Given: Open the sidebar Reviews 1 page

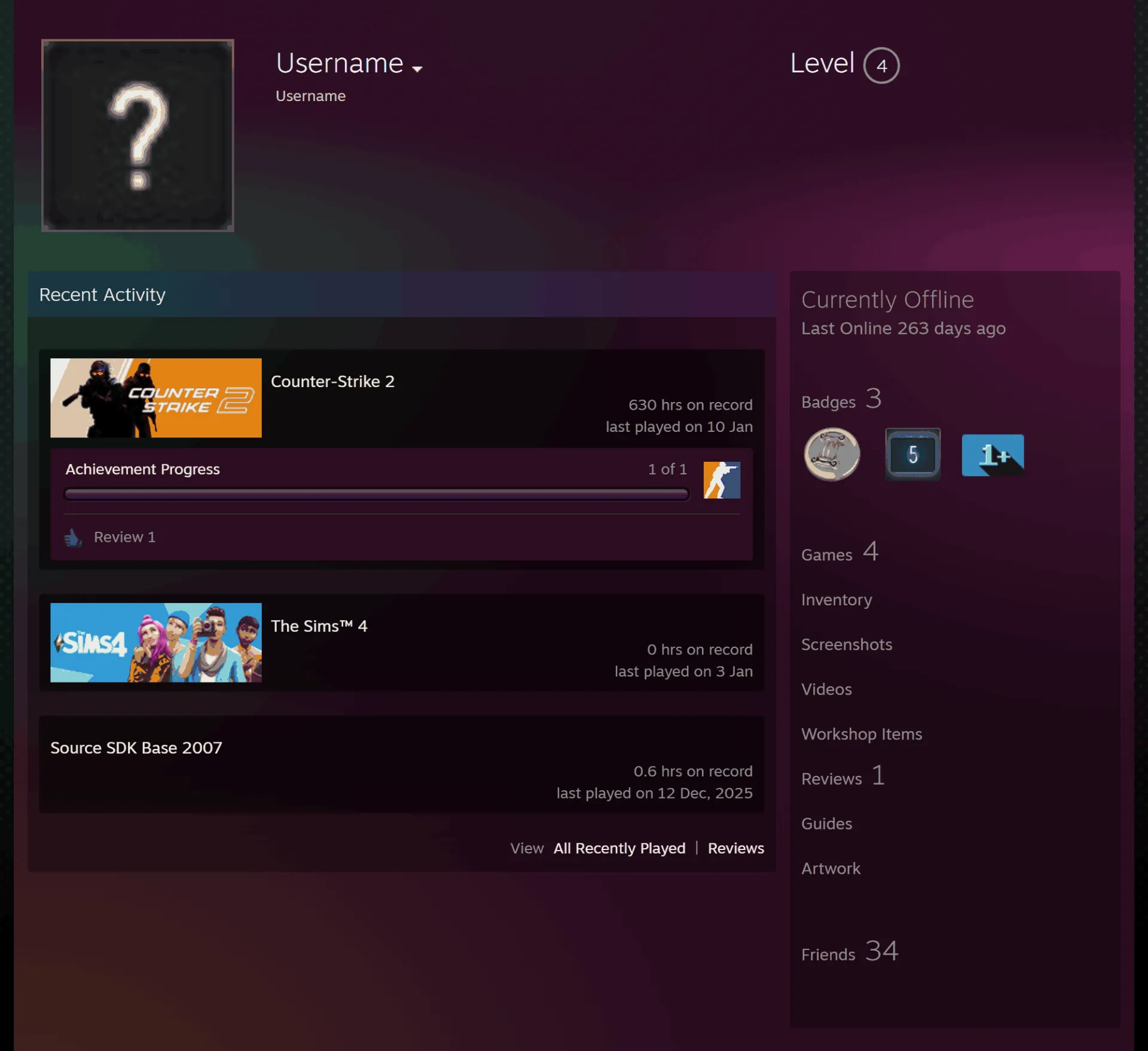Looking at the screenshot, I should tap(843, 776).
